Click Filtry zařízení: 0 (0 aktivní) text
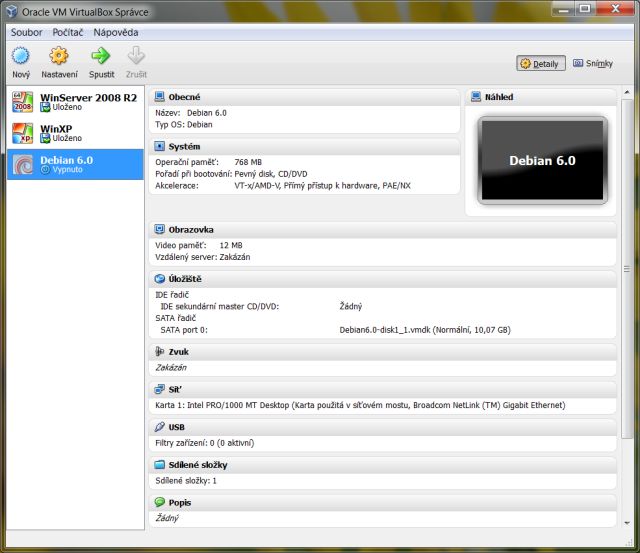Screen dimensions: 640x553 pyautogui.click(x=204, y=443)
